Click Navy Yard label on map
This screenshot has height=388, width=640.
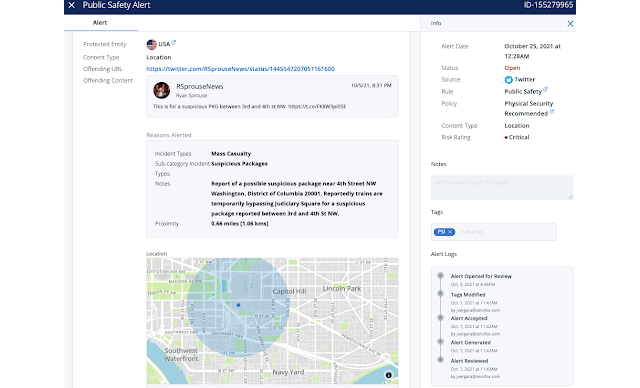(x=288, y=372)
